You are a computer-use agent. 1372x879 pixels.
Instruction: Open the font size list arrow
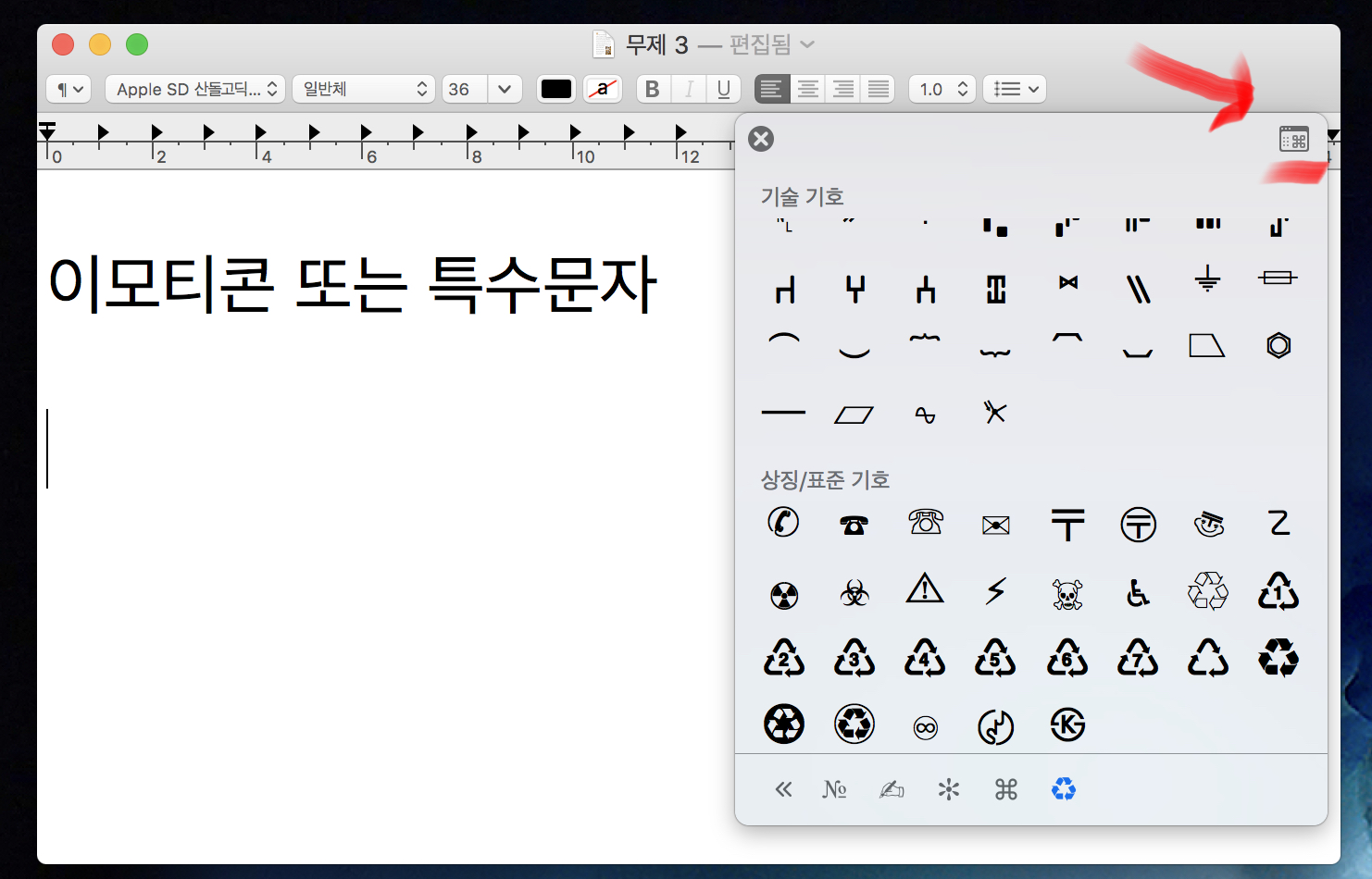tap(505, 89)
